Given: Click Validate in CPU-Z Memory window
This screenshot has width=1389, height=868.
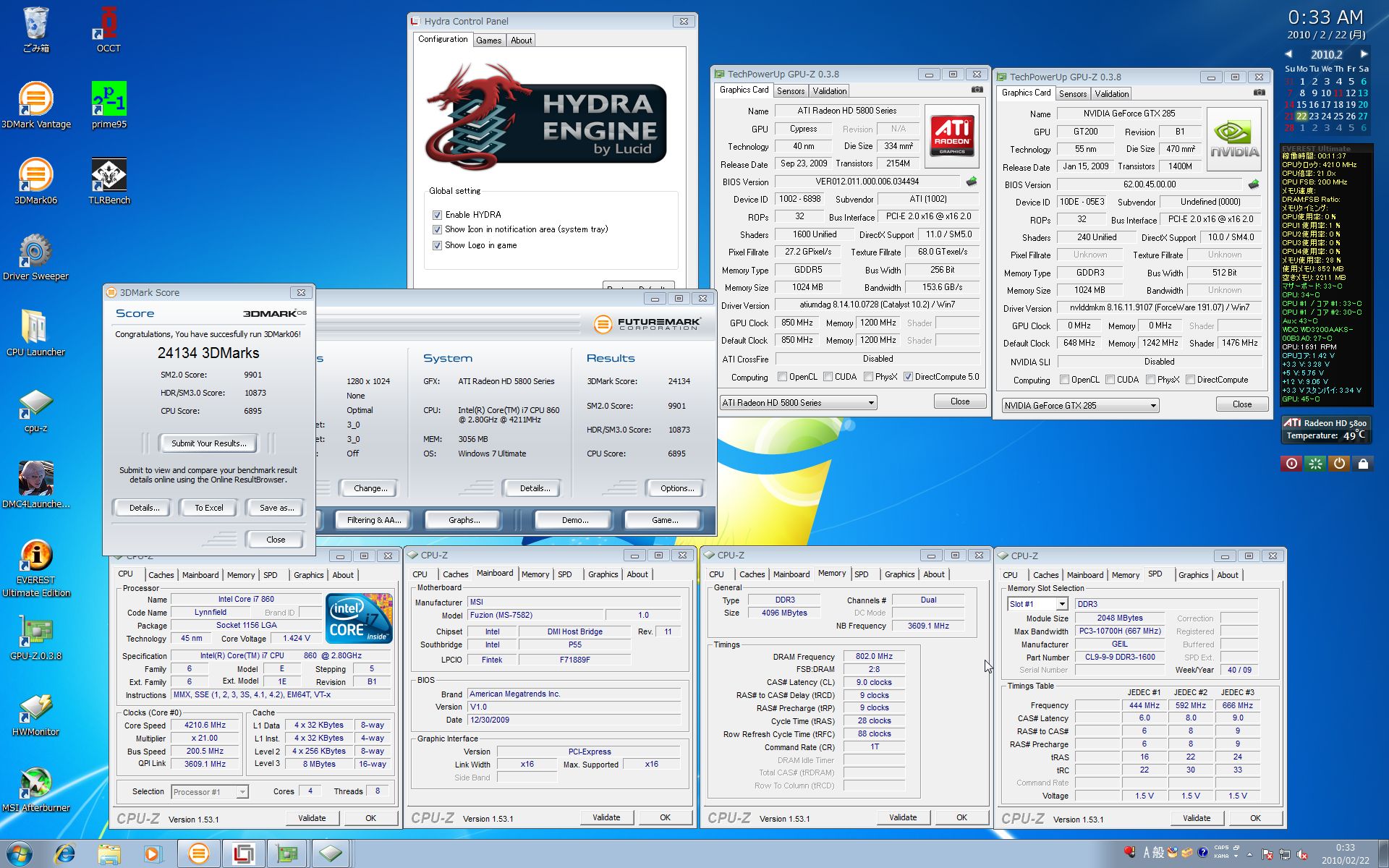Looking at the screenshot, I should 902,817.
